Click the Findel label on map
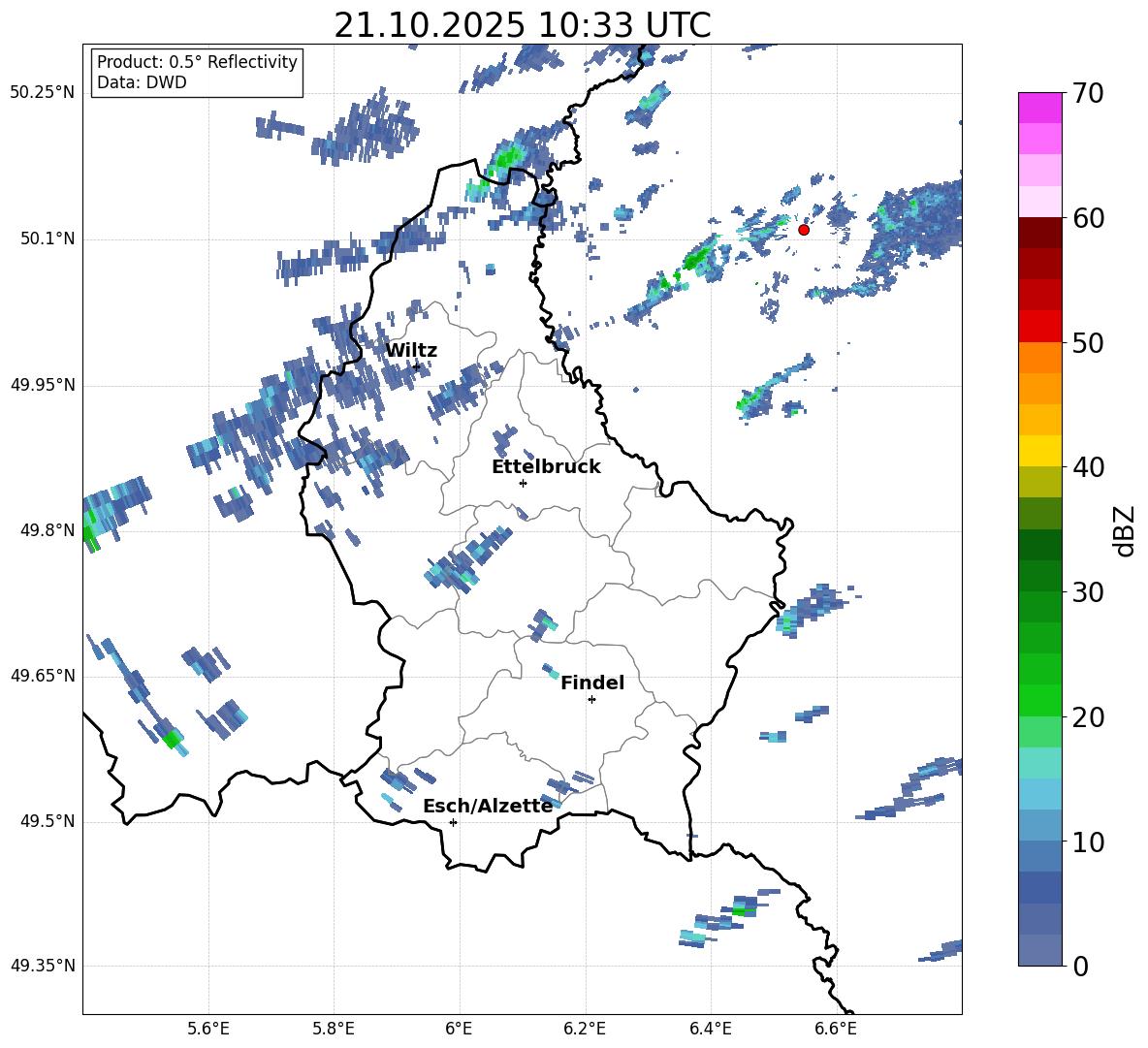Viewport: 1148px width, 1048px height. (592, 683)
